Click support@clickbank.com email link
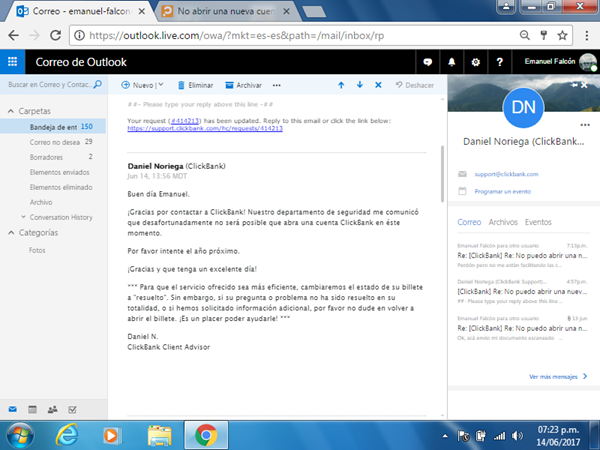 click(x=506, y=174)
